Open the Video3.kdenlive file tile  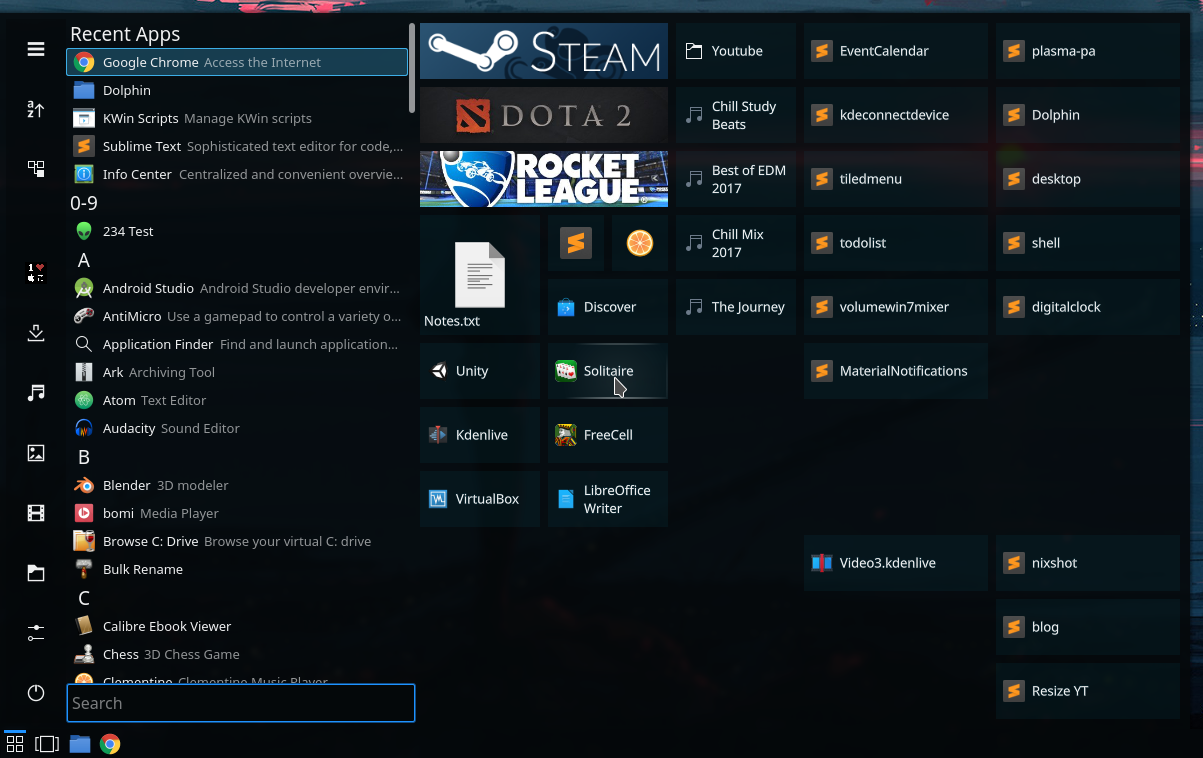tap(896, 563)
